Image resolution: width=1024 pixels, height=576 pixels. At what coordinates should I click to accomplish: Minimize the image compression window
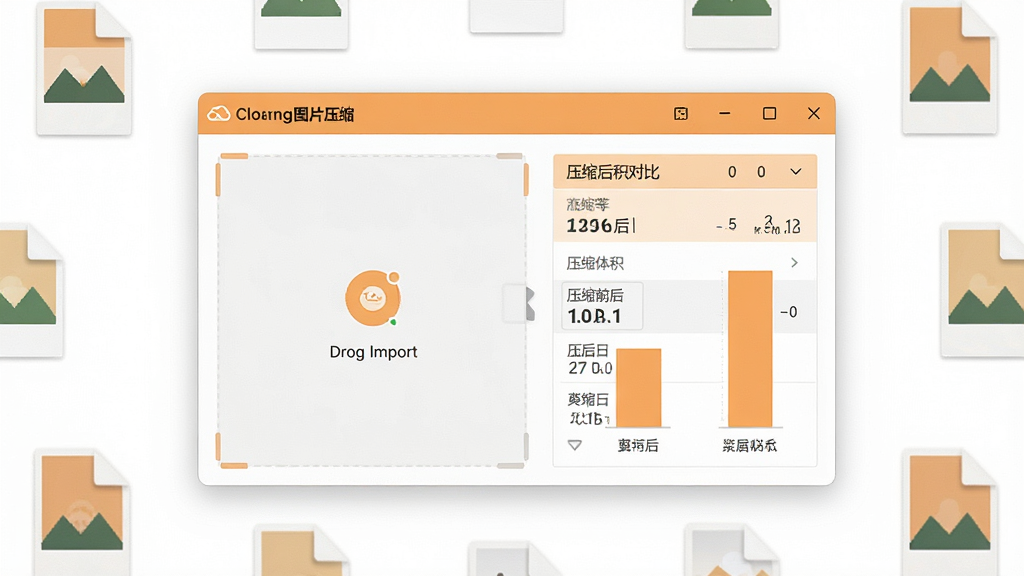click(x=724, y=114)
